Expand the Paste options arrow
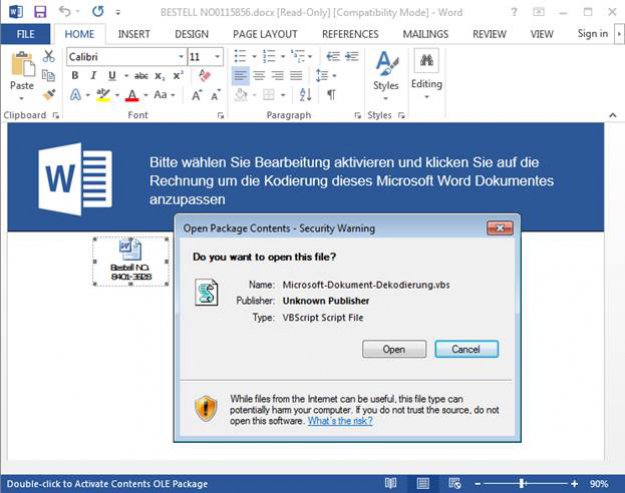This screenshot has height=493, width=625. pos(21,97)
